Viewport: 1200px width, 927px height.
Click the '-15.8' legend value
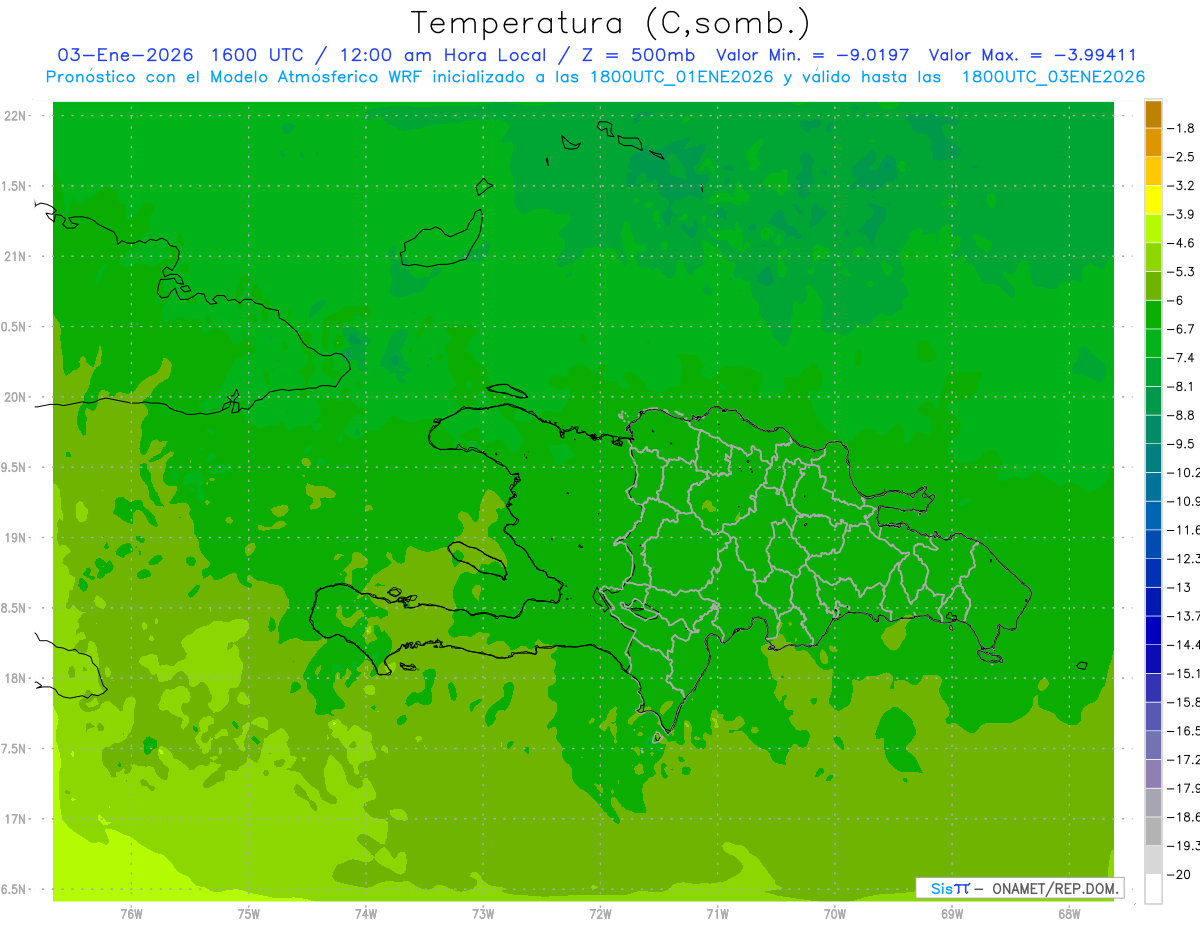tap(1185, 702)
